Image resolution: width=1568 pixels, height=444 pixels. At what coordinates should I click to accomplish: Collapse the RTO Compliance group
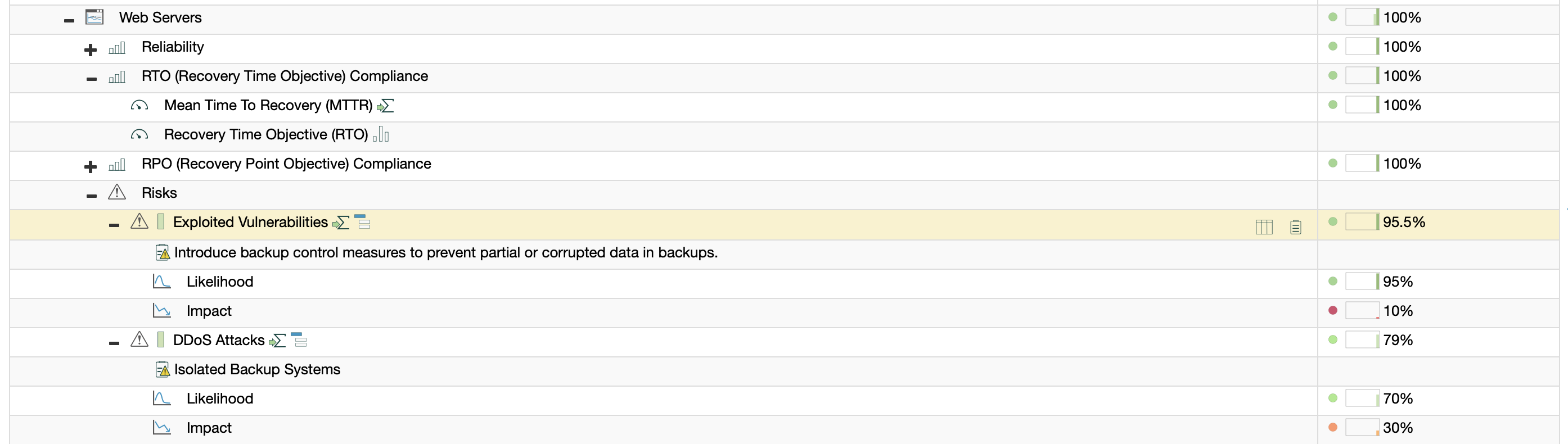coord(91,79)
